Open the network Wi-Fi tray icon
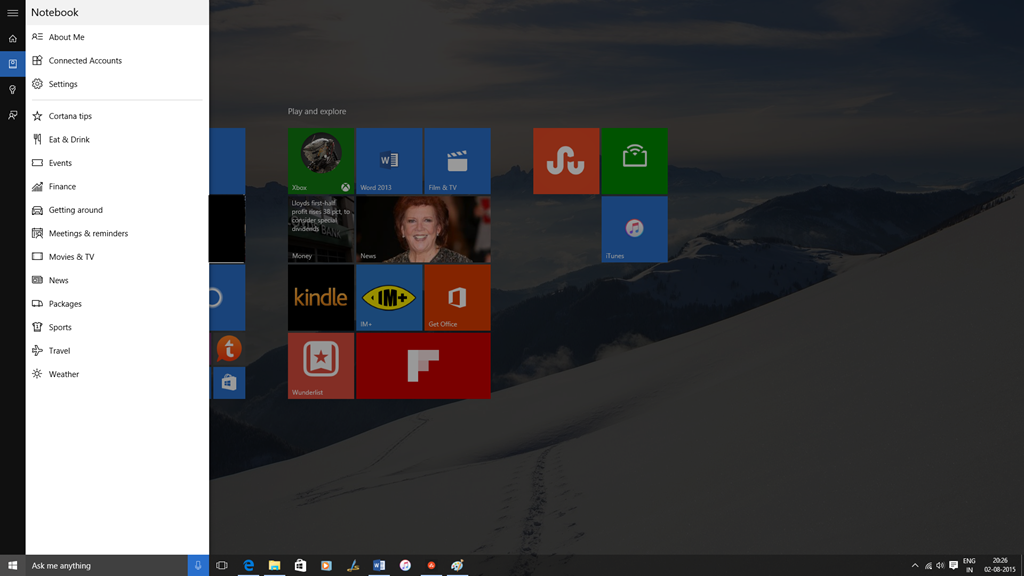 point(928,566)
